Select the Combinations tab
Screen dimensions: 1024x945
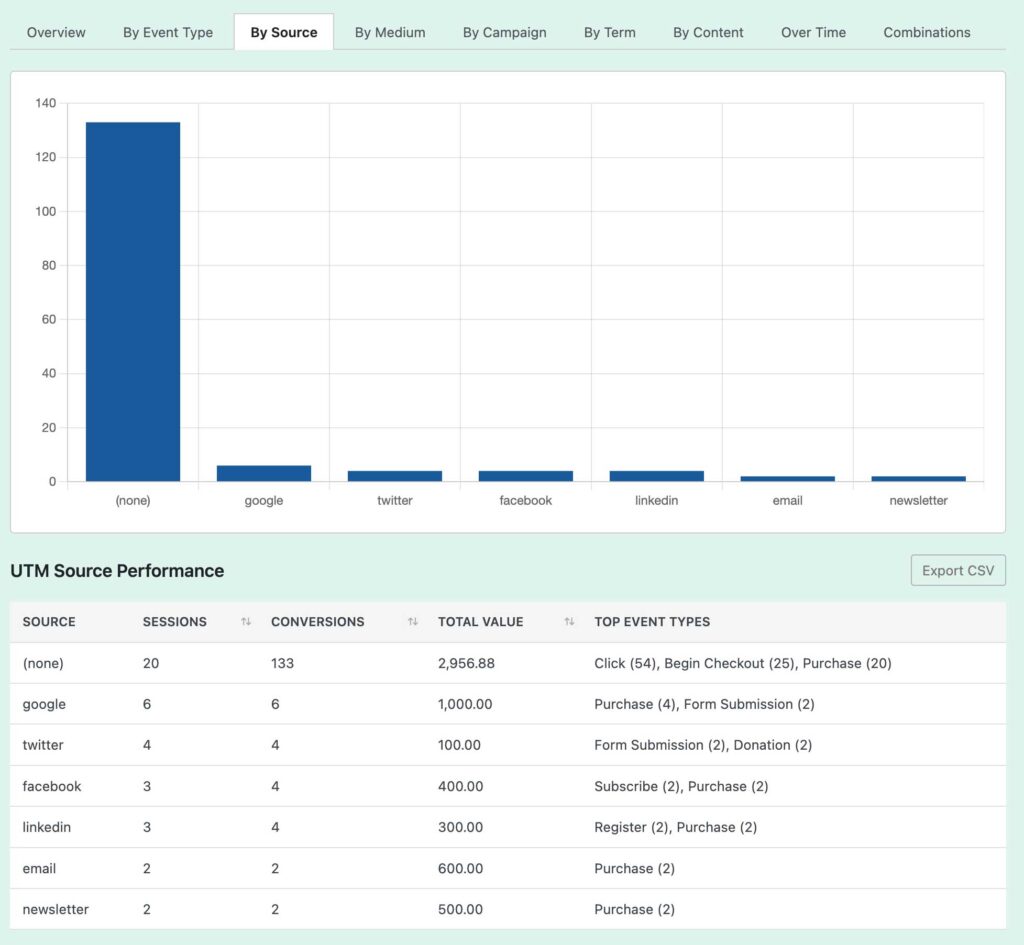pos(926,32)
